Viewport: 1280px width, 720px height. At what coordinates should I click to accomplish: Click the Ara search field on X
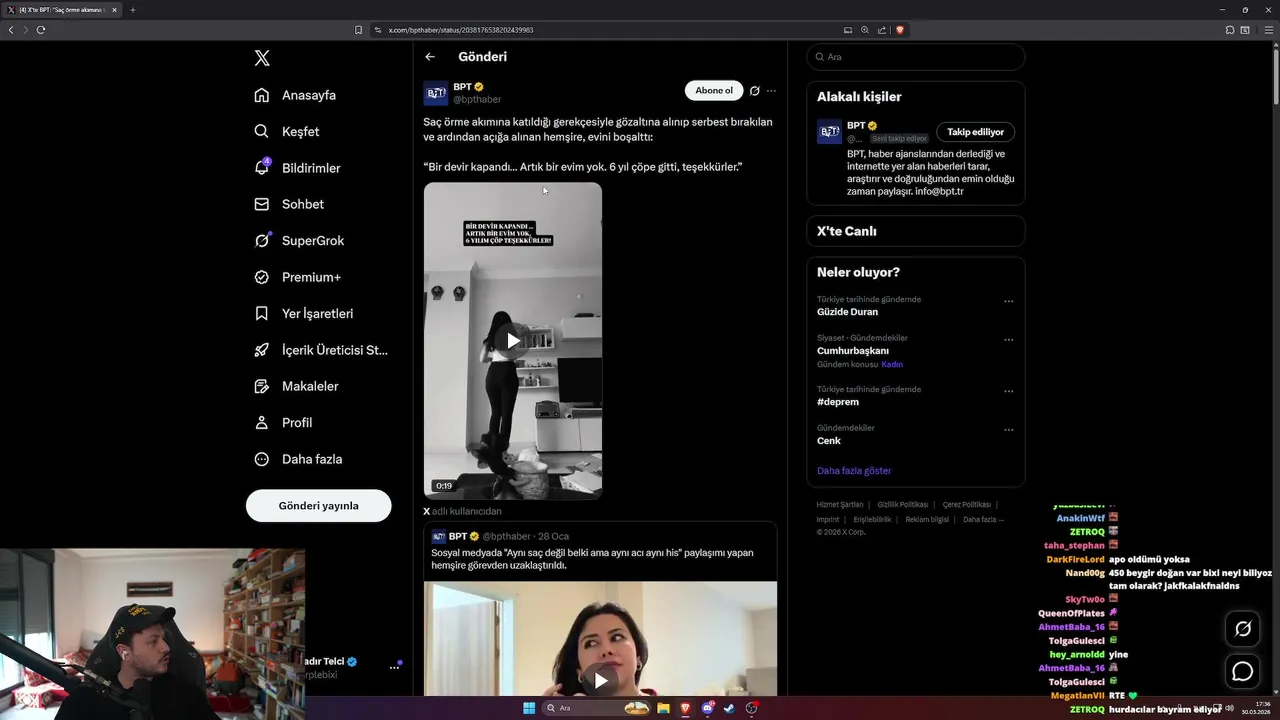pyautogui.click(x=915, y=57)
